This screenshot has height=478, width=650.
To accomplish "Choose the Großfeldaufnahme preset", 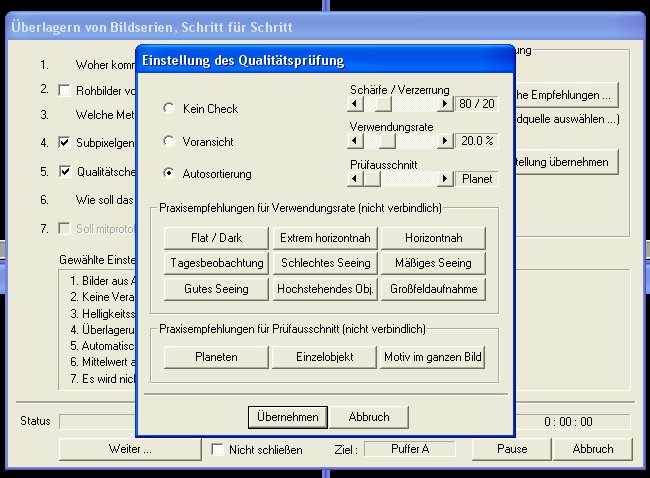I will click(432, 289).
